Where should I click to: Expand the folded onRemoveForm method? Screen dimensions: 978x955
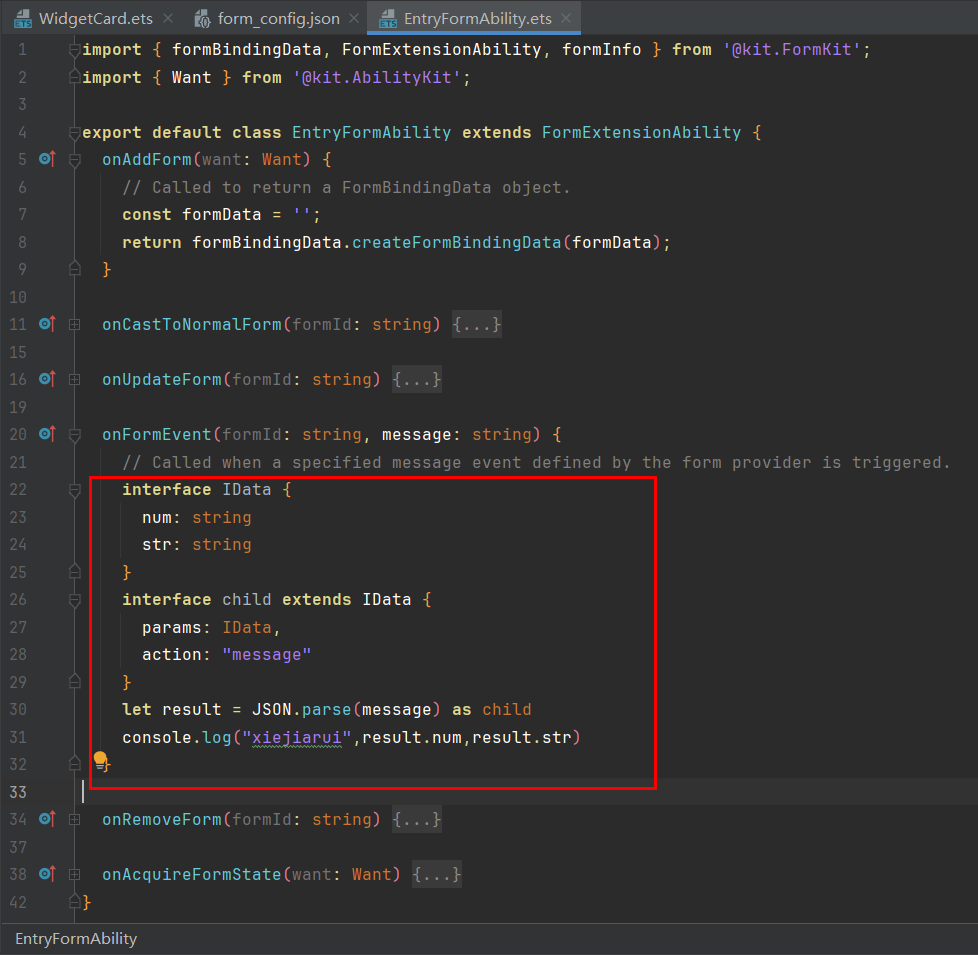coord(74,819)
